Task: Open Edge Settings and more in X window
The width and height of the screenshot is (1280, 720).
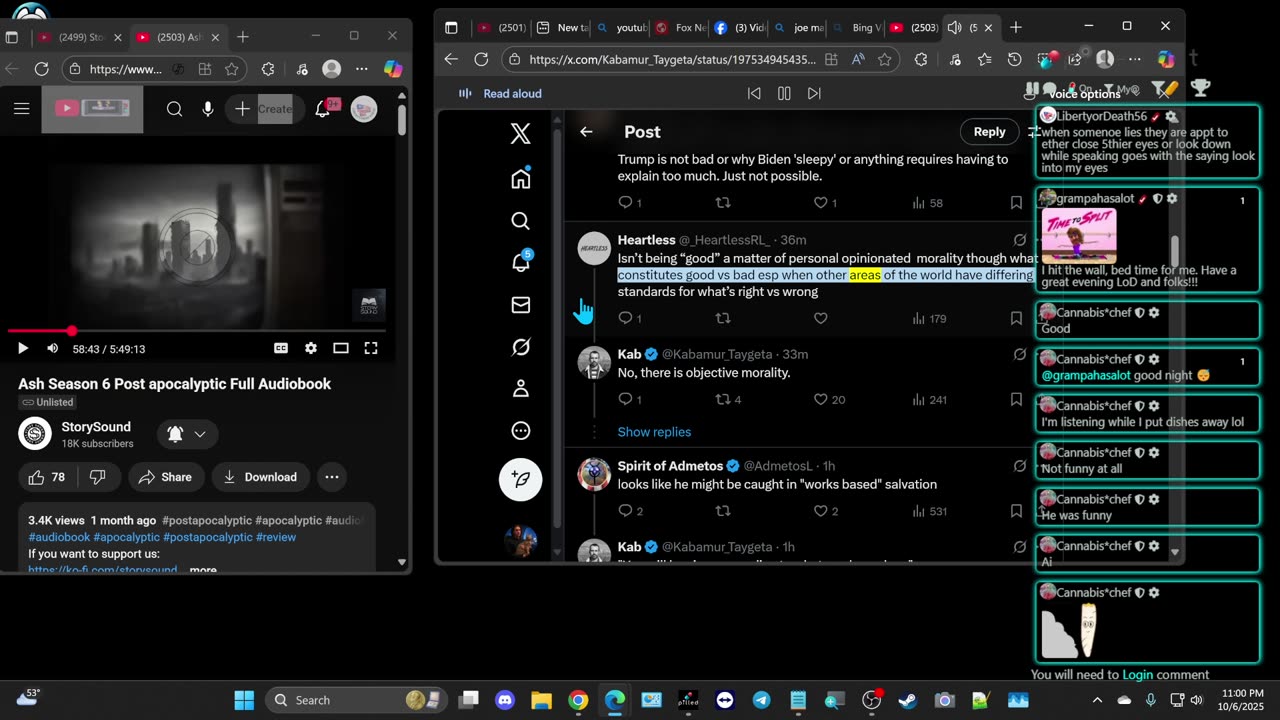Action: tap(1134, 59)
